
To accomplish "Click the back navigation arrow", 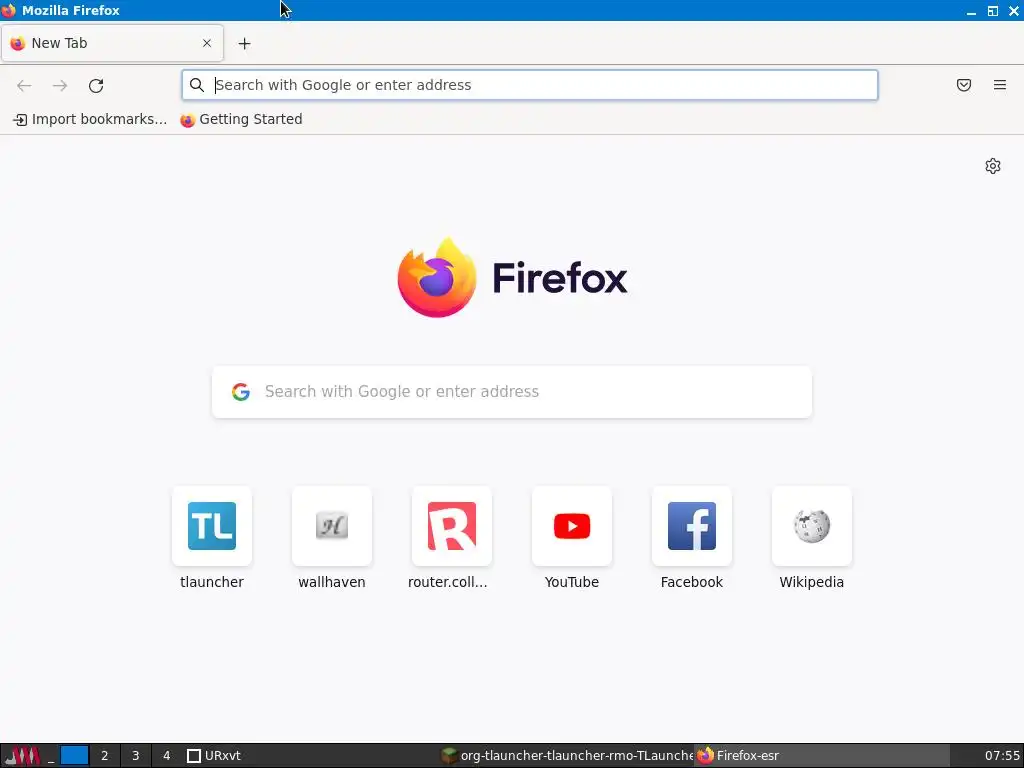I will pyautogui.click(x=24, y=86).
